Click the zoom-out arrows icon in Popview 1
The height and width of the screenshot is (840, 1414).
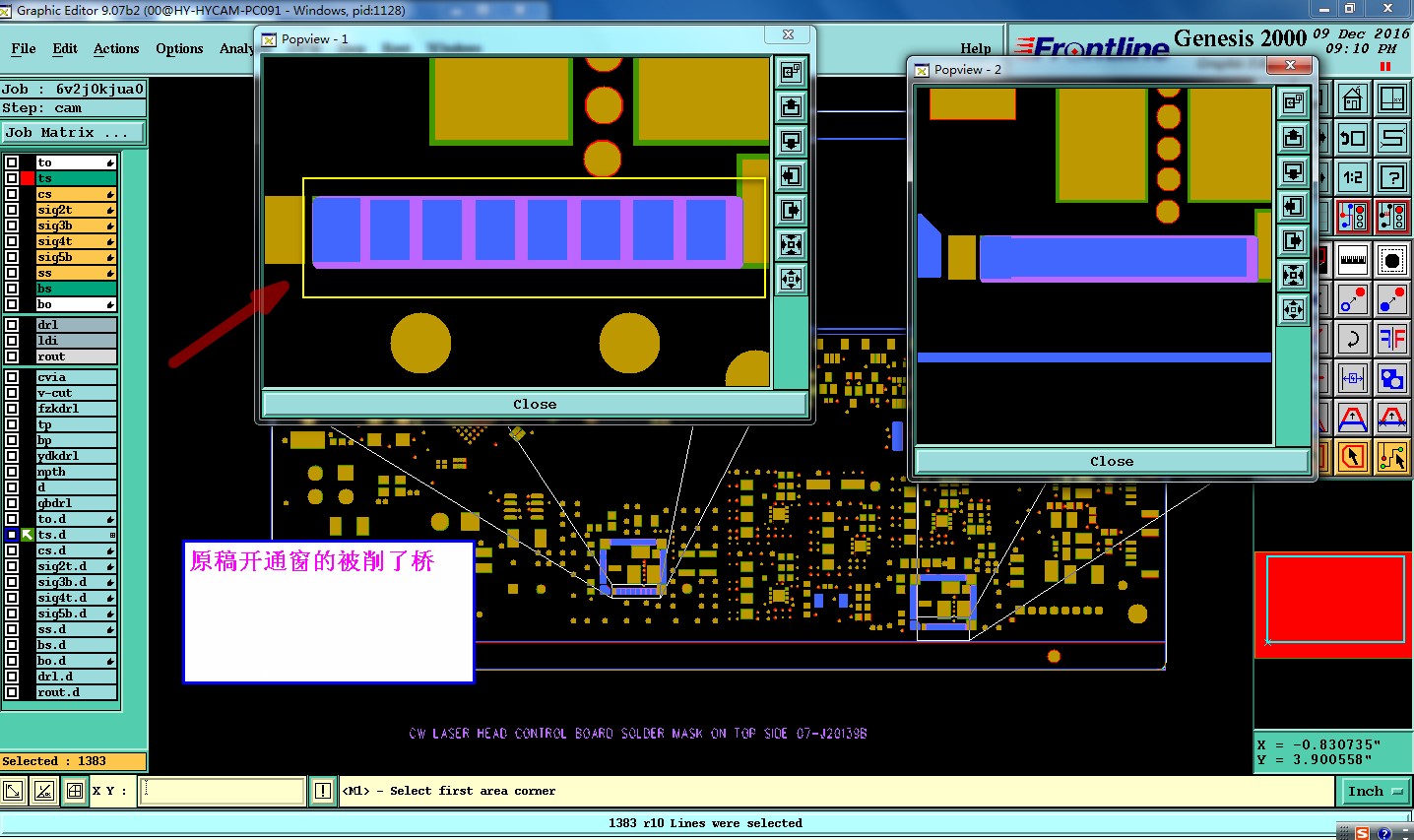(x=792, y=279)
